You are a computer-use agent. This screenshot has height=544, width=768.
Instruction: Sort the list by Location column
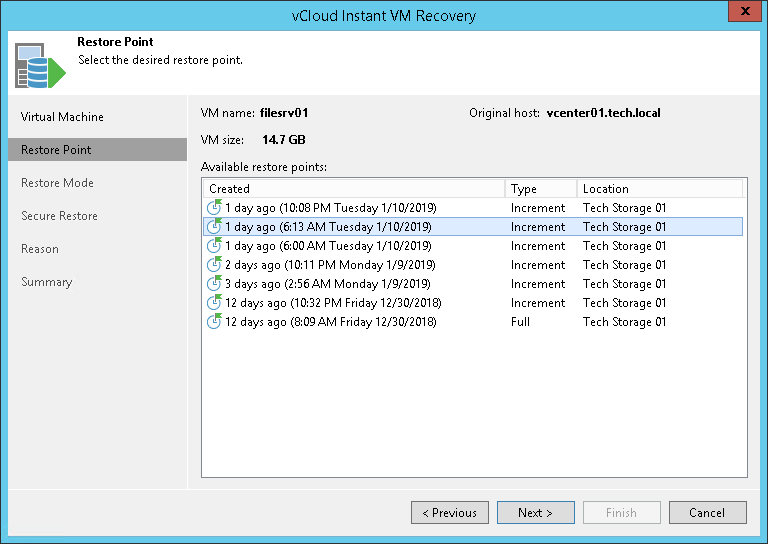pyautogui.click(x=658, y=189)
